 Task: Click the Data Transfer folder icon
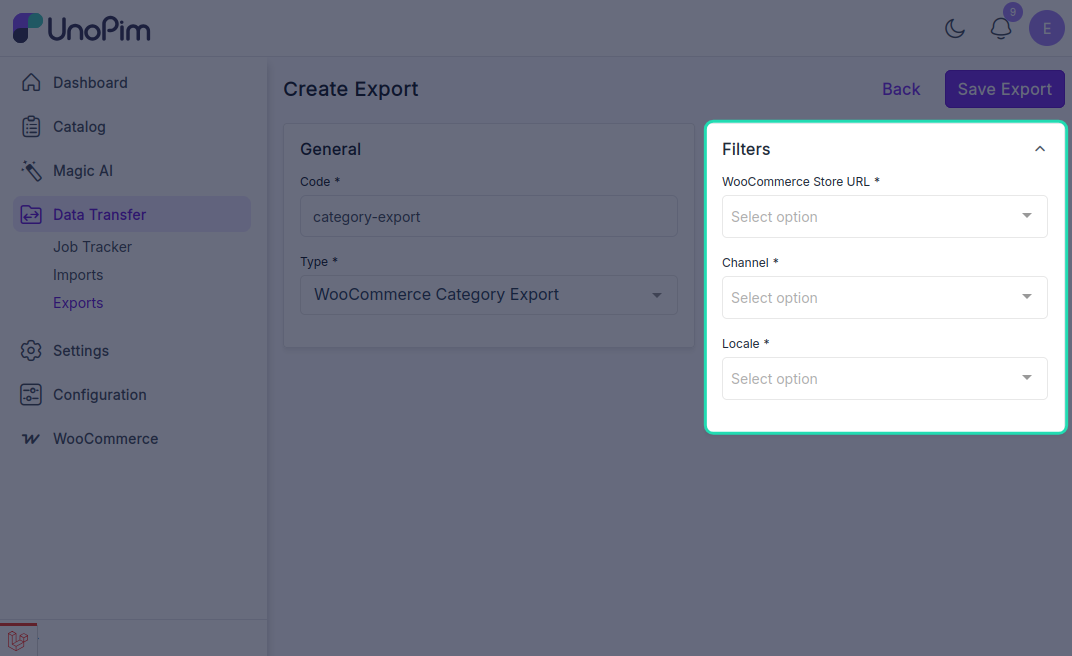31,215
